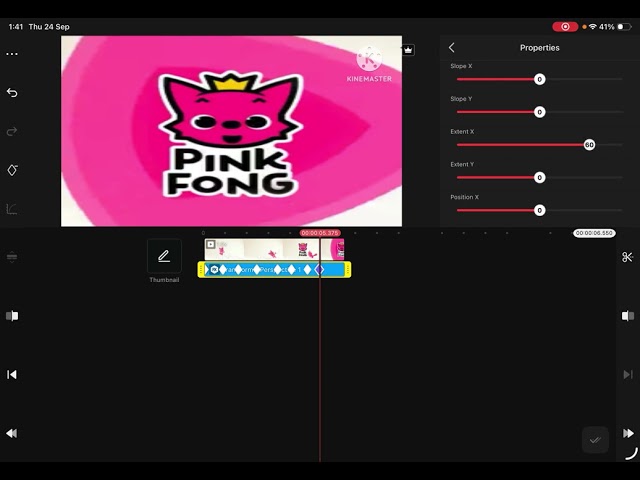Tap the right yellow trim handle

tap(348, 269)
